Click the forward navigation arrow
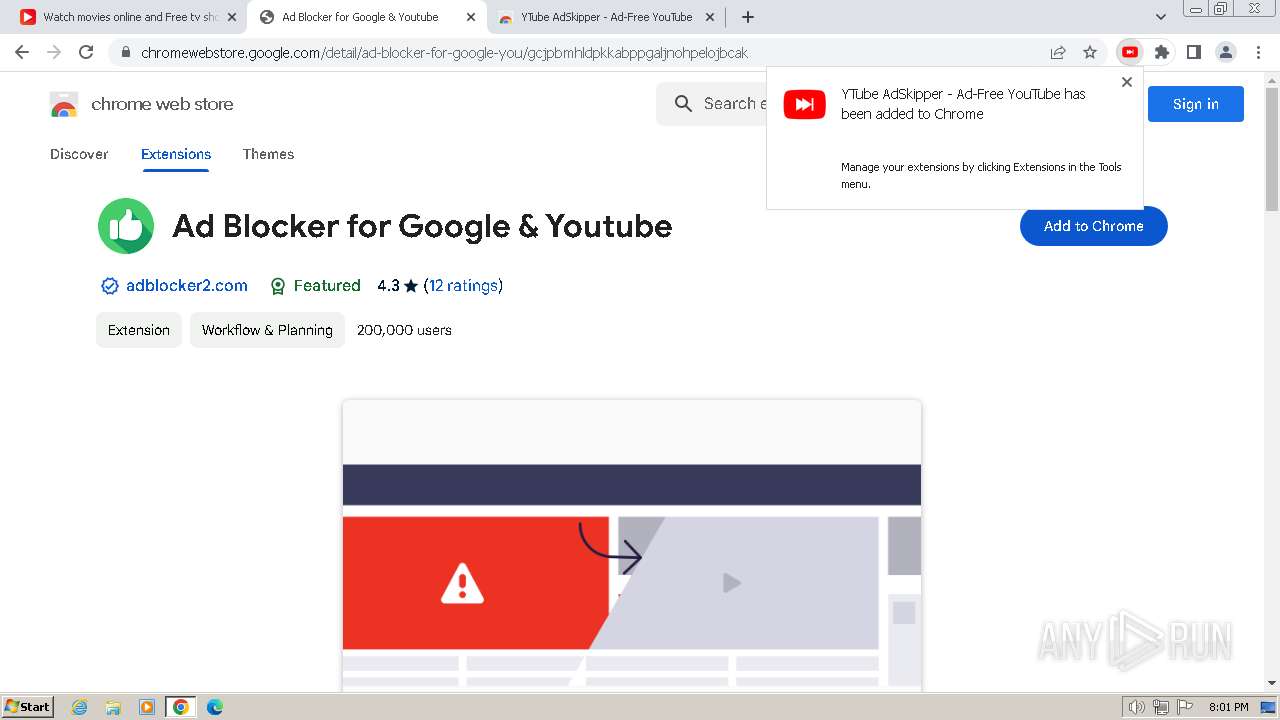 tap(54, 52)
